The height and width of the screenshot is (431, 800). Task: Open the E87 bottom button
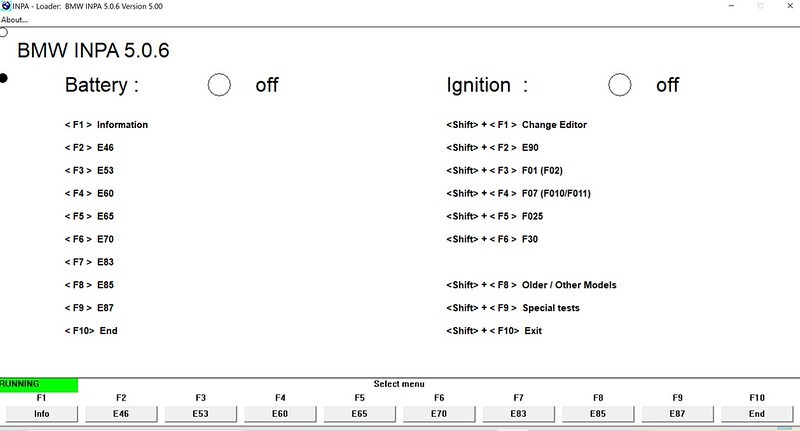pyautogui.click(x=677, y=414)
